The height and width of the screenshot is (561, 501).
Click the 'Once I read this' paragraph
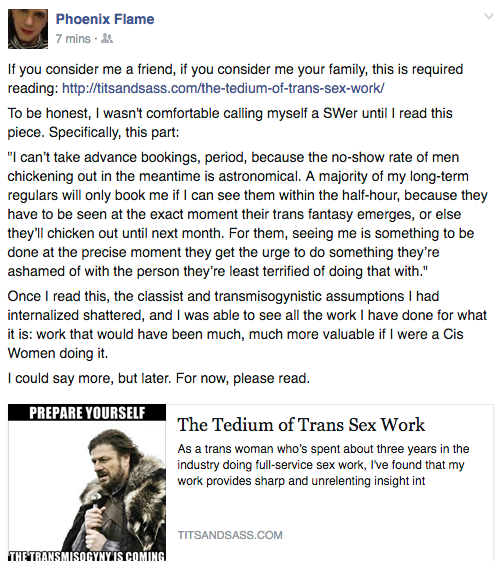coord(247,325)
